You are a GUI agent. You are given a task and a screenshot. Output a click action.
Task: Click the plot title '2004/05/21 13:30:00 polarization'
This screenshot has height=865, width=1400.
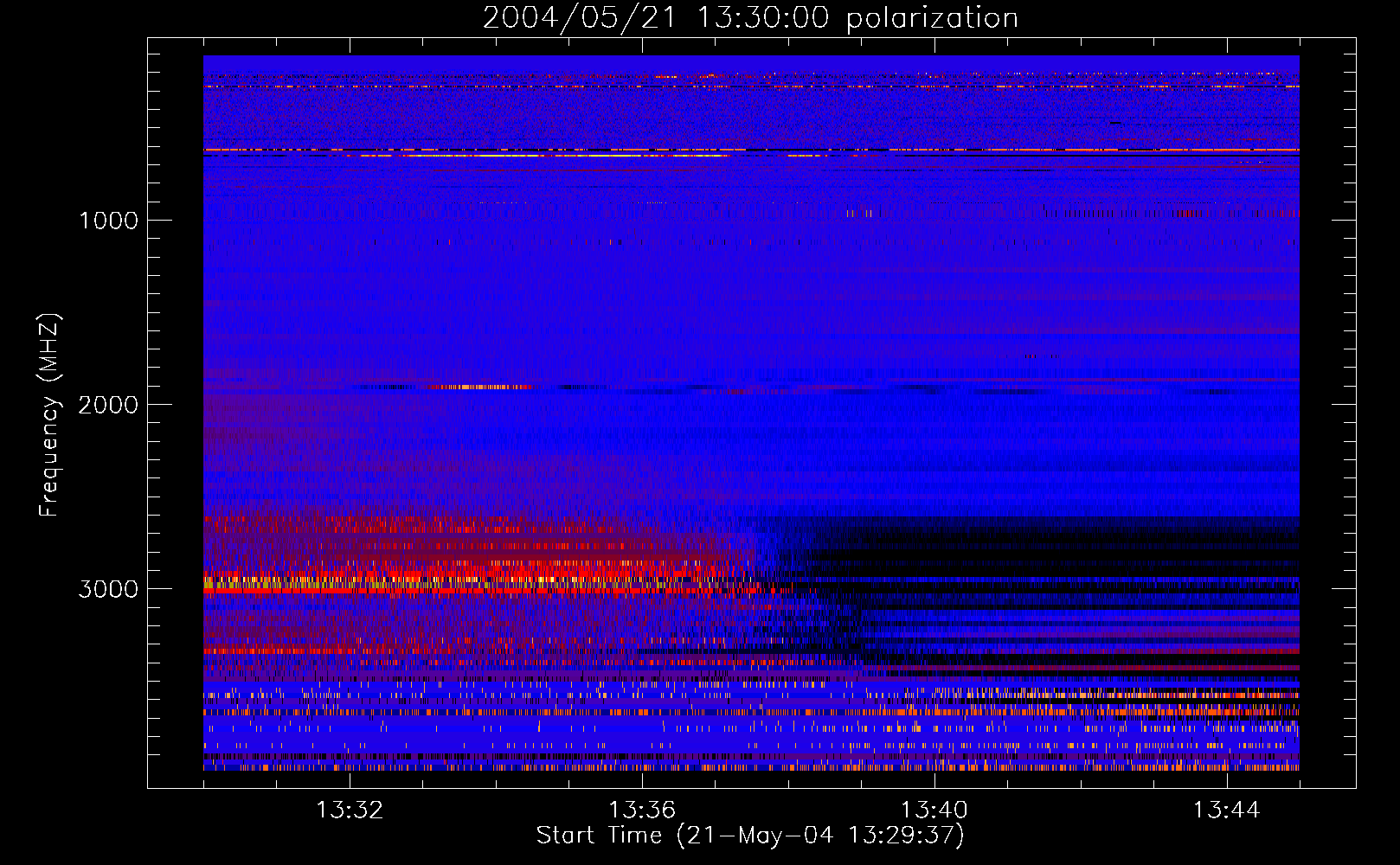[750, 18]
